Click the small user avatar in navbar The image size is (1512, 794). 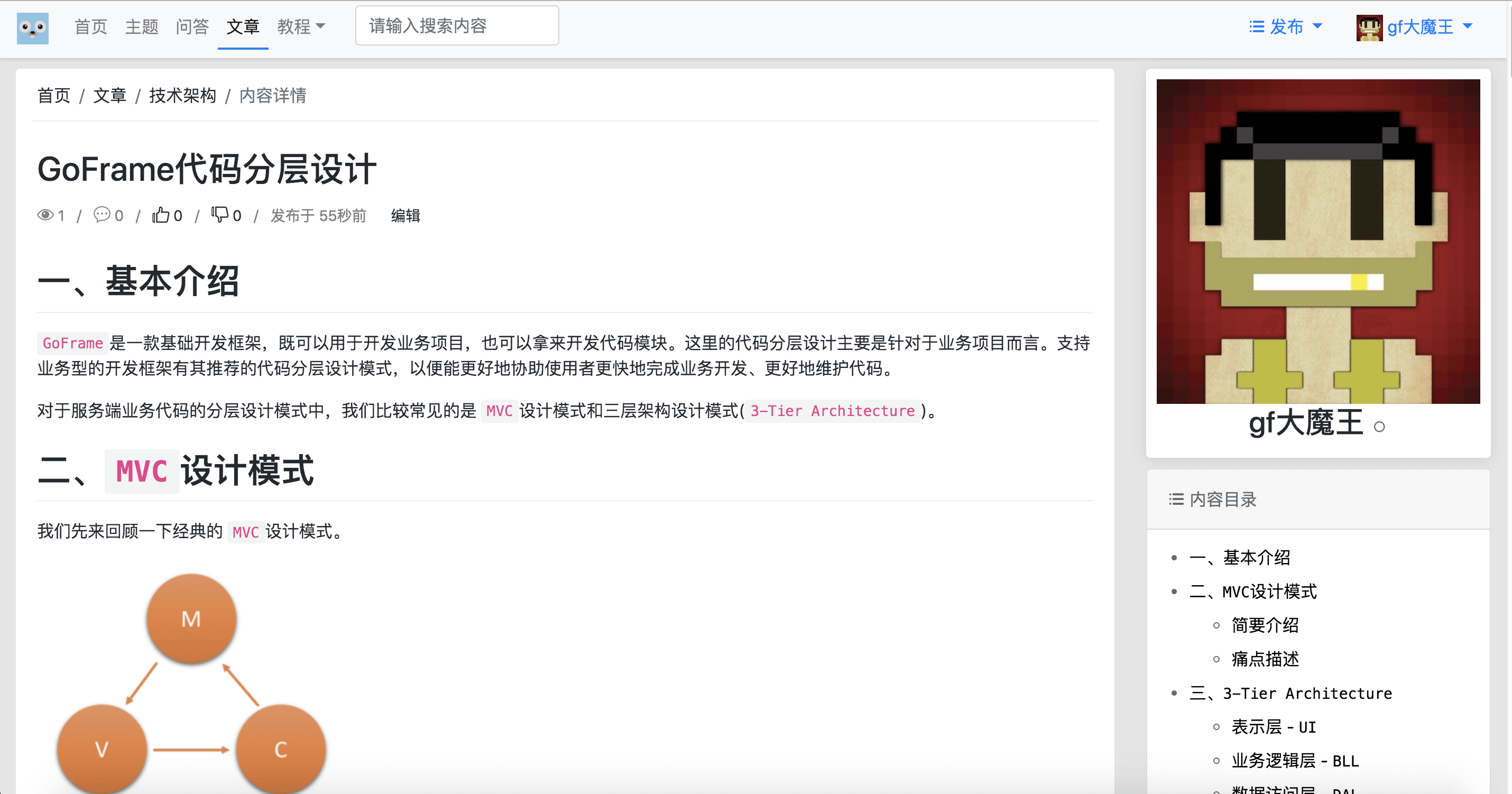[x=1369, y=27]
